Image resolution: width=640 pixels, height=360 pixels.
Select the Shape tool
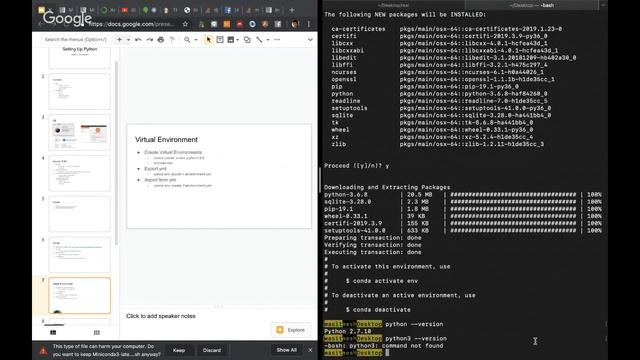(247, 40)
